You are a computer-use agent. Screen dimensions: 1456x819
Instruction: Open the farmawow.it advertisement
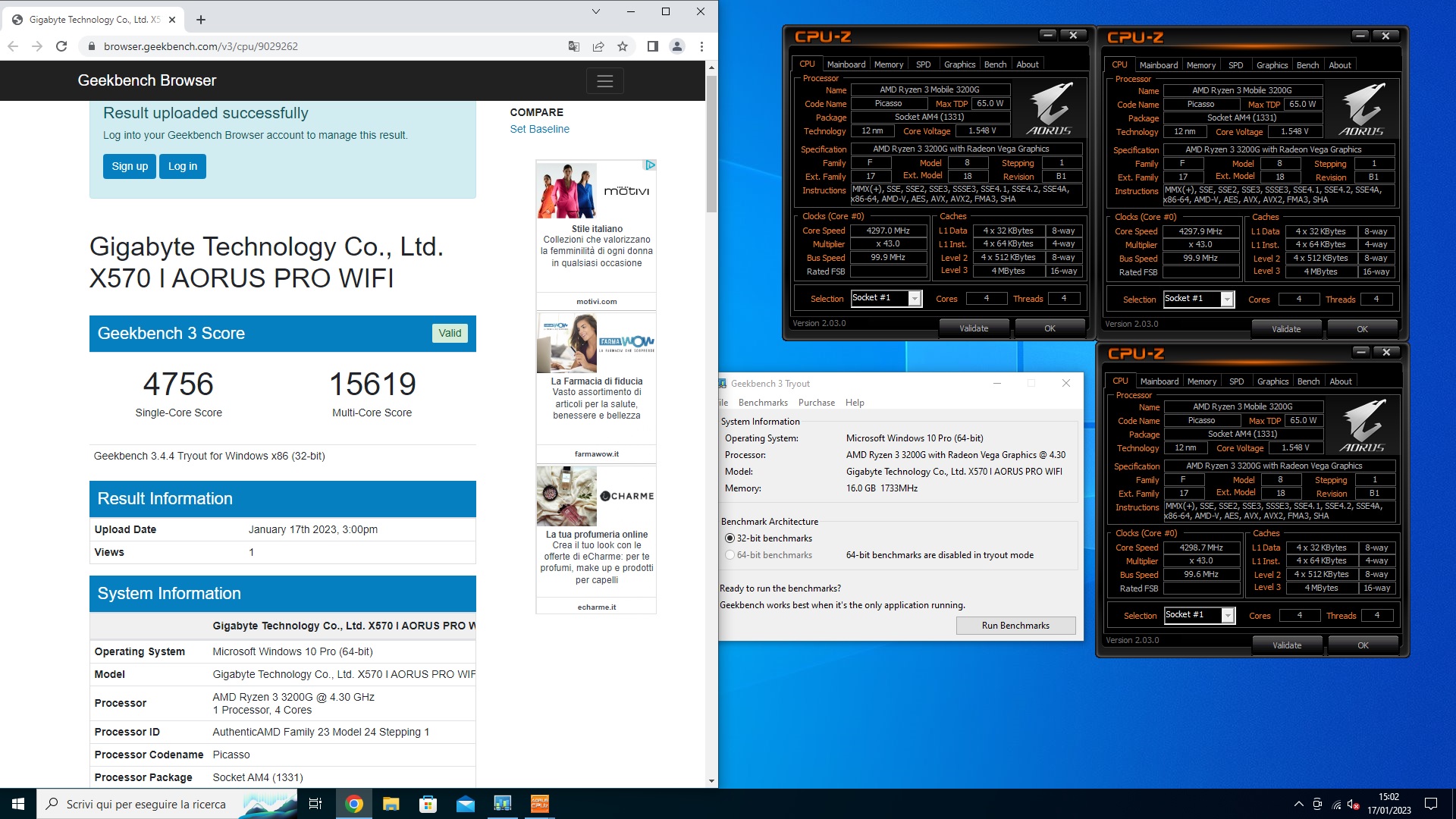[596, 388]
